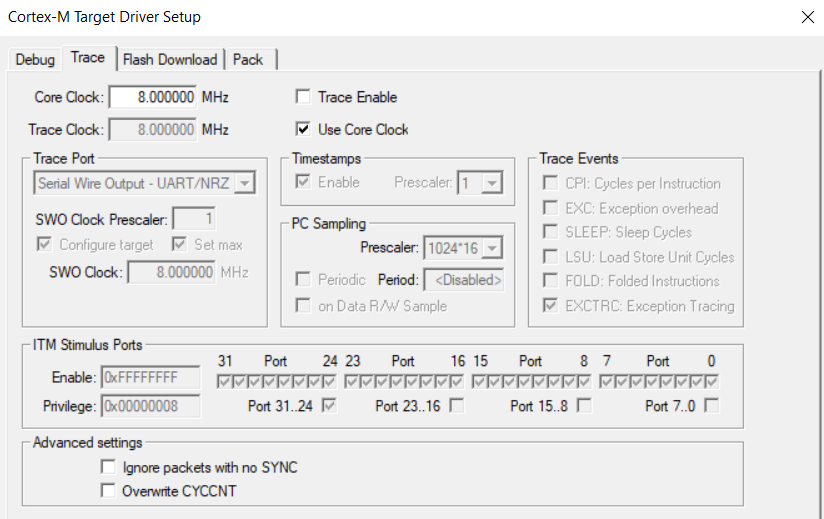Screen dimensions: 824x519
Task: Switch to the Debug tab
Action: (35, 60)
